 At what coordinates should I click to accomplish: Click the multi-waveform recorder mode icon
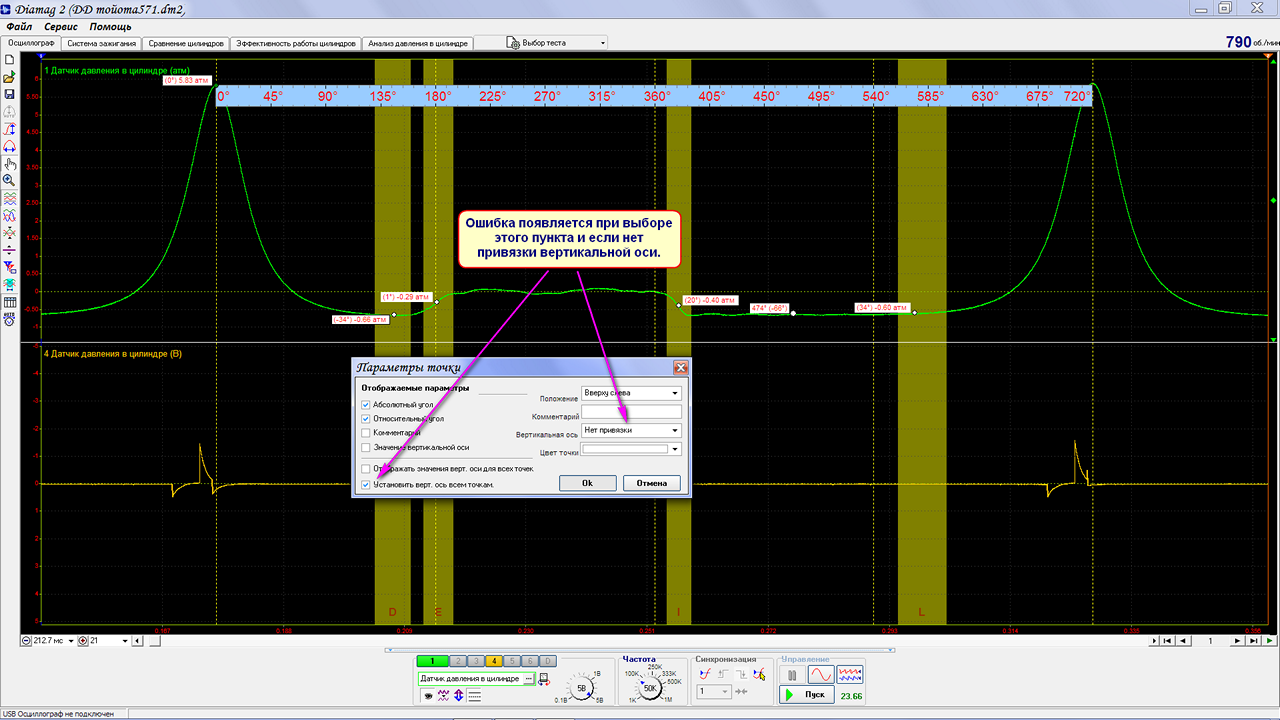[x=850, y=675]
